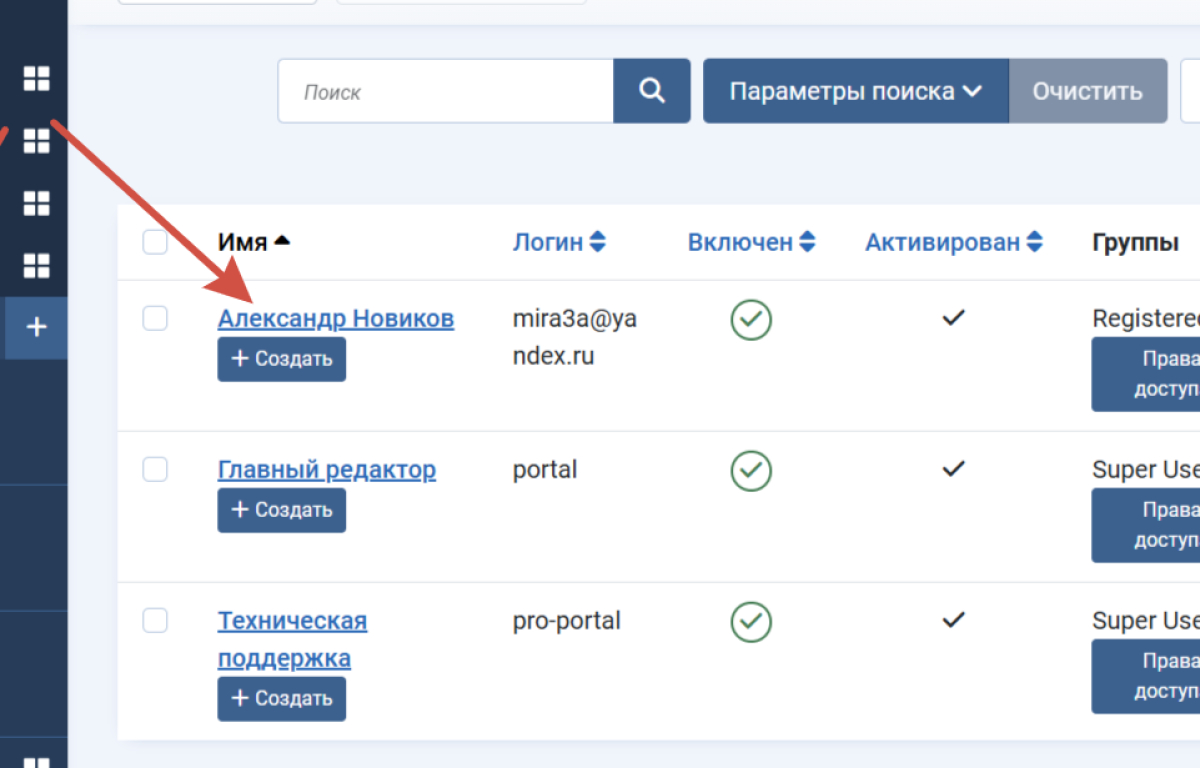The image size is (1200, 768).
Task: Expand the Параметры поиска dropdown
Action: tap(855, 91)
